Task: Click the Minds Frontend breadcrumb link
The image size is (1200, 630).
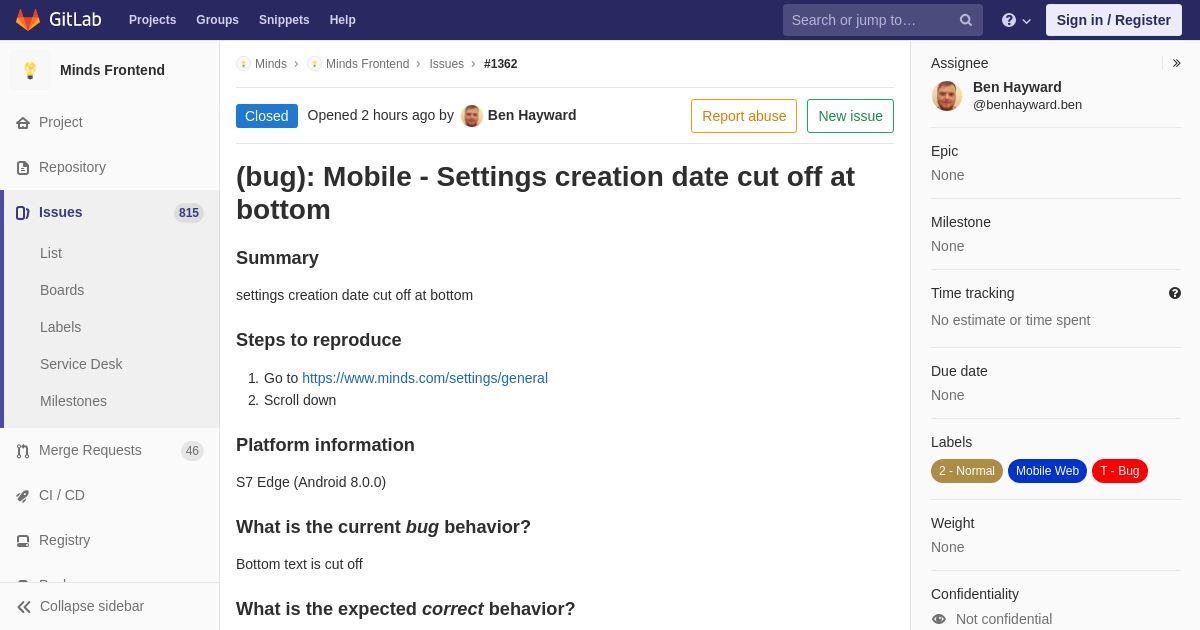Action: [367, 64]
